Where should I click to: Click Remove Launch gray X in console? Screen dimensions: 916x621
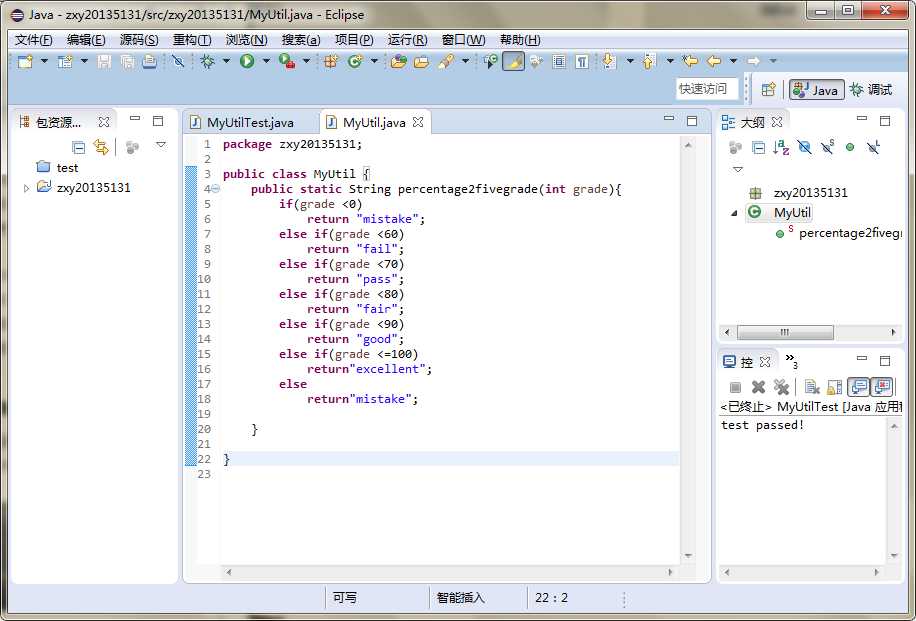(x=758, y=387)
